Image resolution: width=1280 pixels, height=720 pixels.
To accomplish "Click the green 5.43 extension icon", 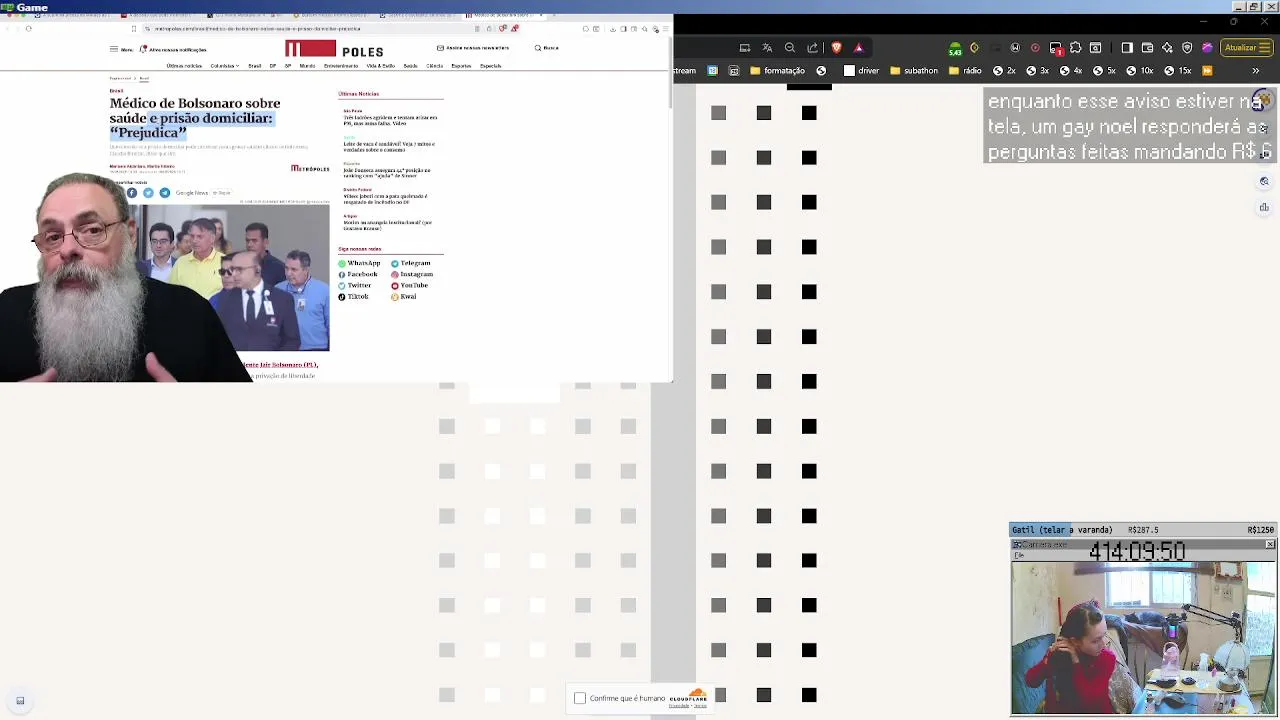I will 955,48.
